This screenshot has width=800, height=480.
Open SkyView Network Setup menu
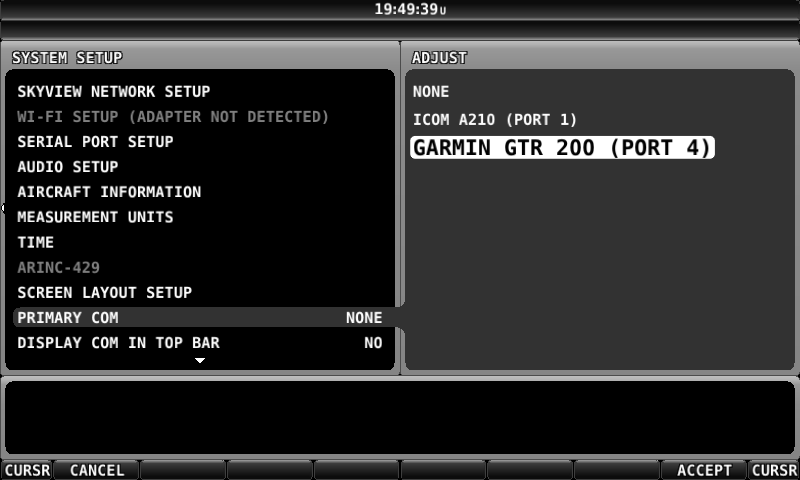coord(113,92)
